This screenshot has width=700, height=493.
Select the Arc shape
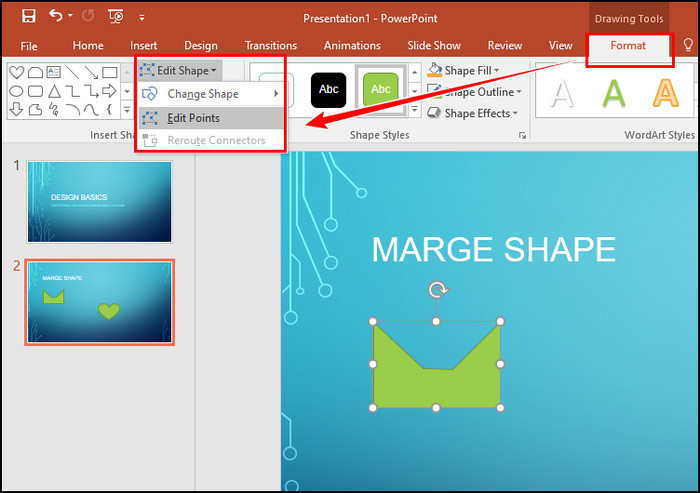pyautogui.click(x=72, y=109)
